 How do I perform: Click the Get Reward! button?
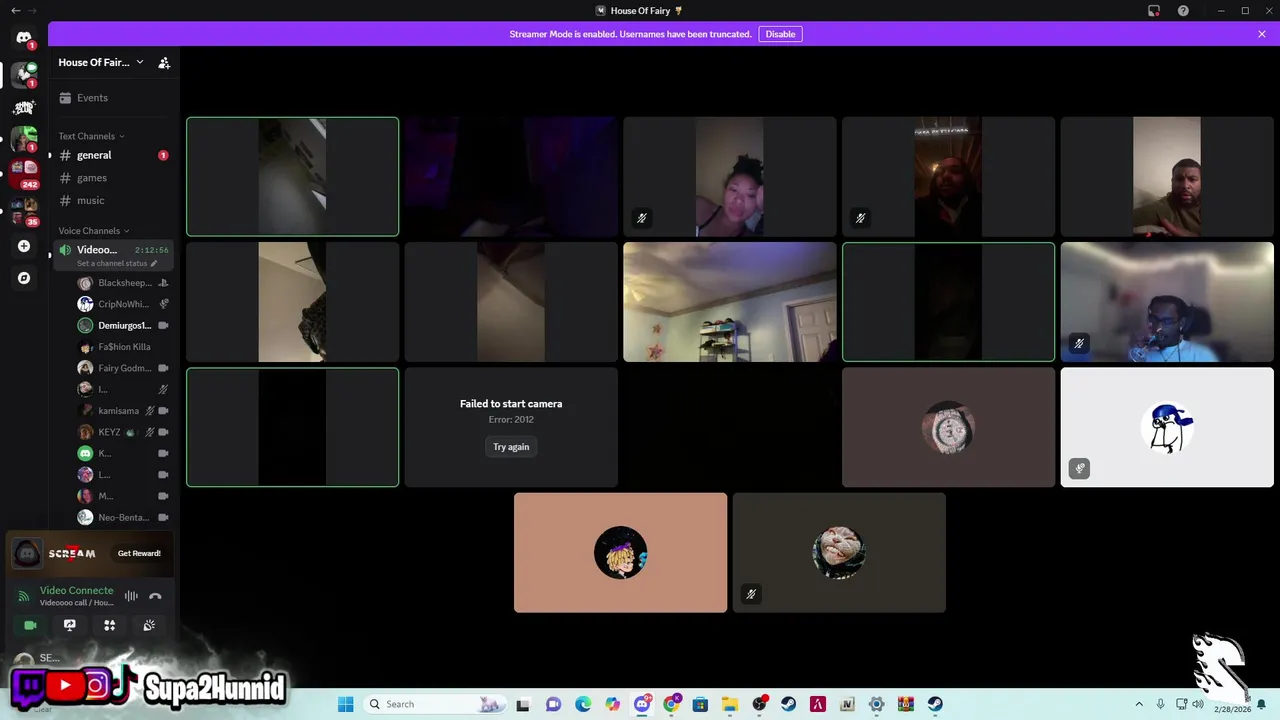click(139, 553)
